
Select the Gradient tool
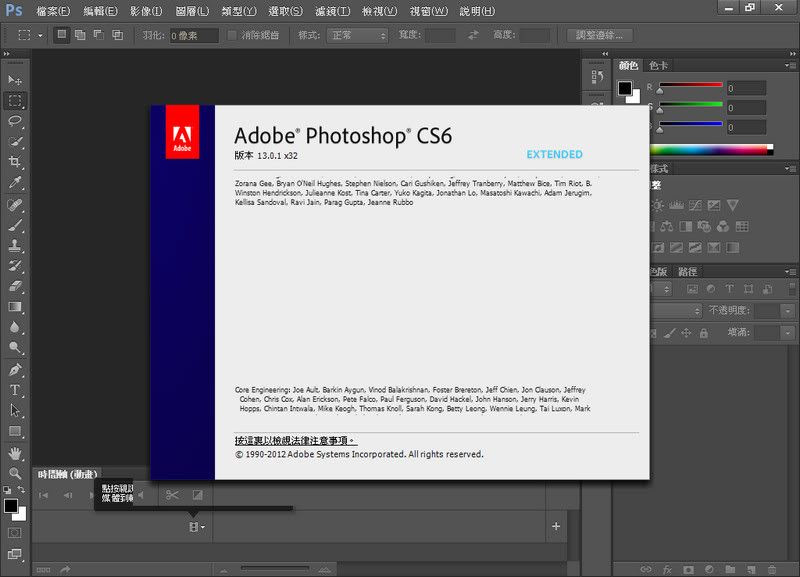point(15,307)
